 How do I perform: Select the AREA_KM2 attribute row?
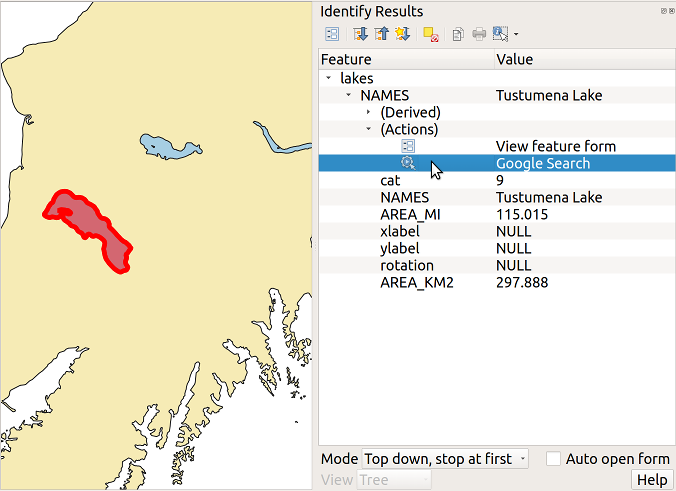(417, 282)
